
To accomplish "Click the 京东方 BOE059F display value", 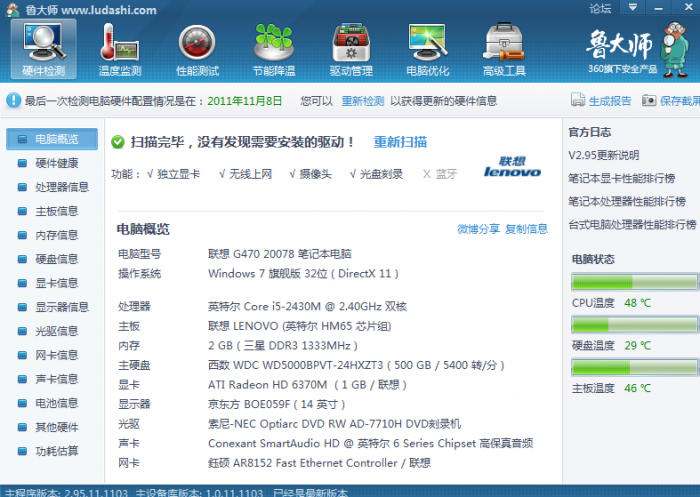I will coord(276,404).
